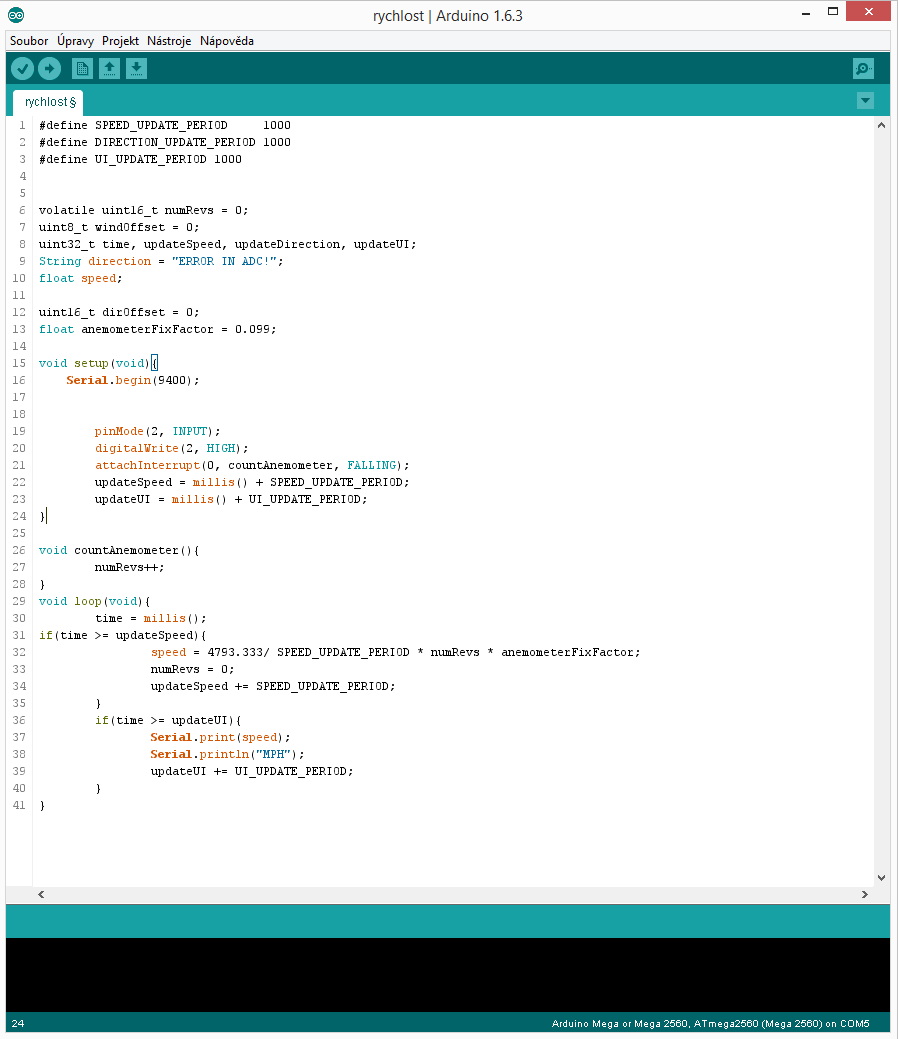Click the vertical scrollbar down arrow
The width and height of the screenshot is (898, 1039).
click(881, 878)
